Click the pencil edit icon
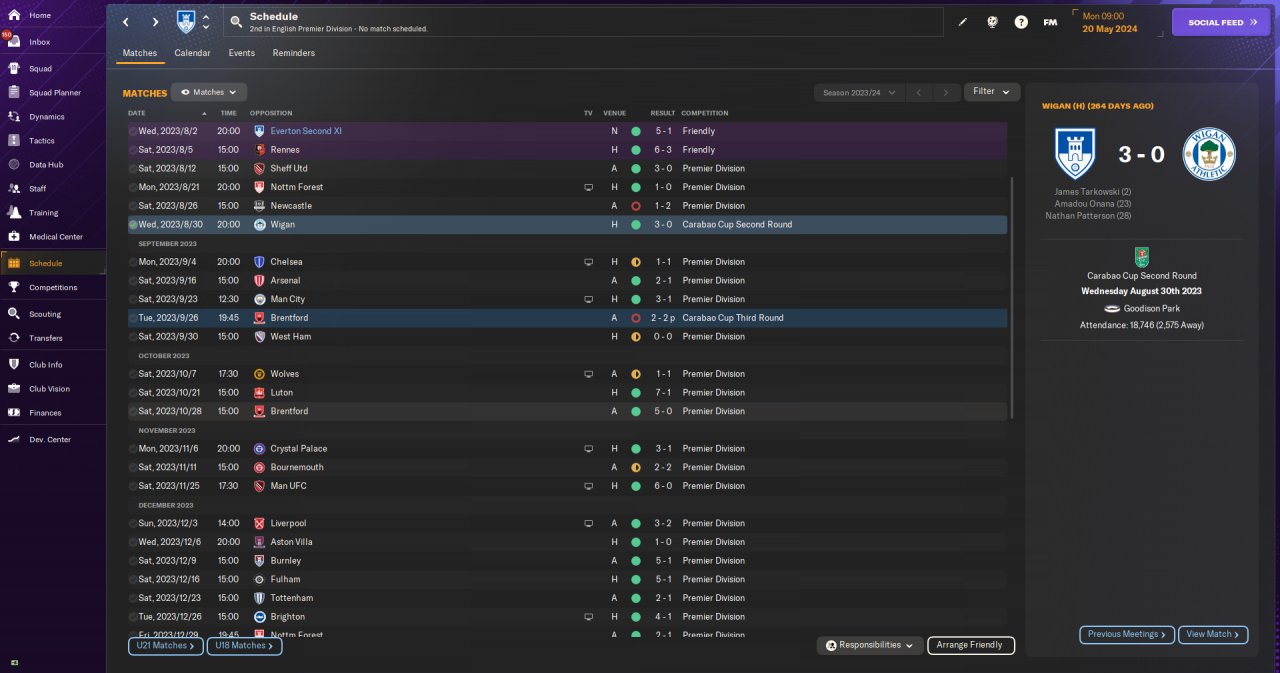Screen dimensions: 1280x673 point(963,22)
